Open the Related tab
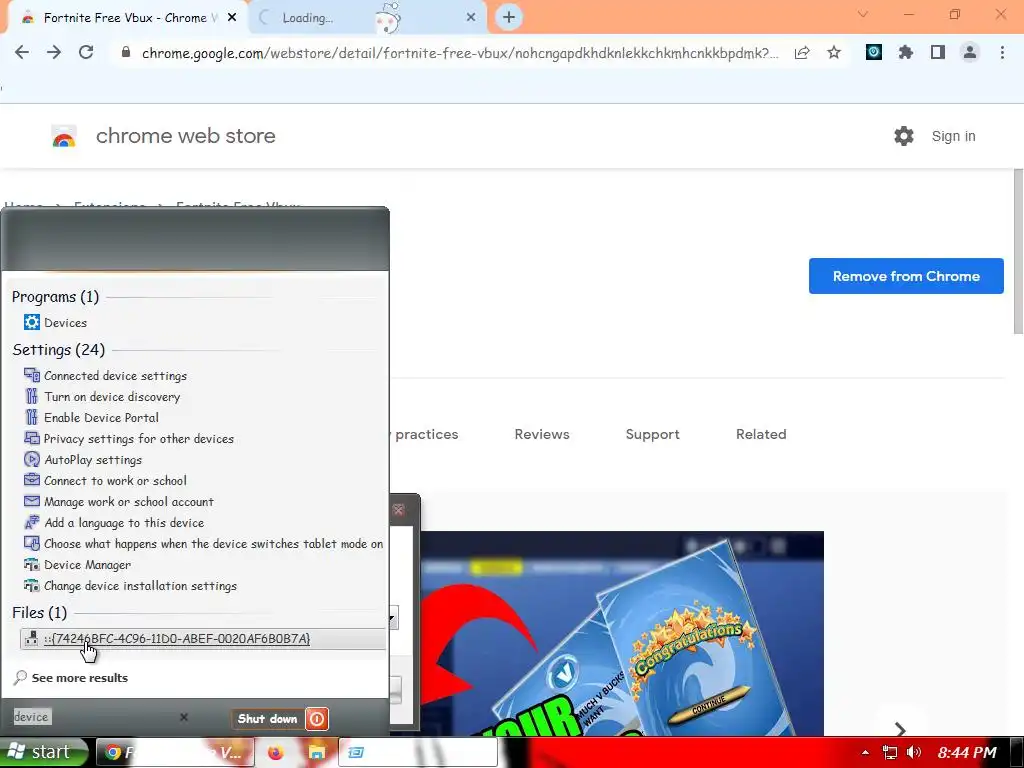 tap(761, 434)
